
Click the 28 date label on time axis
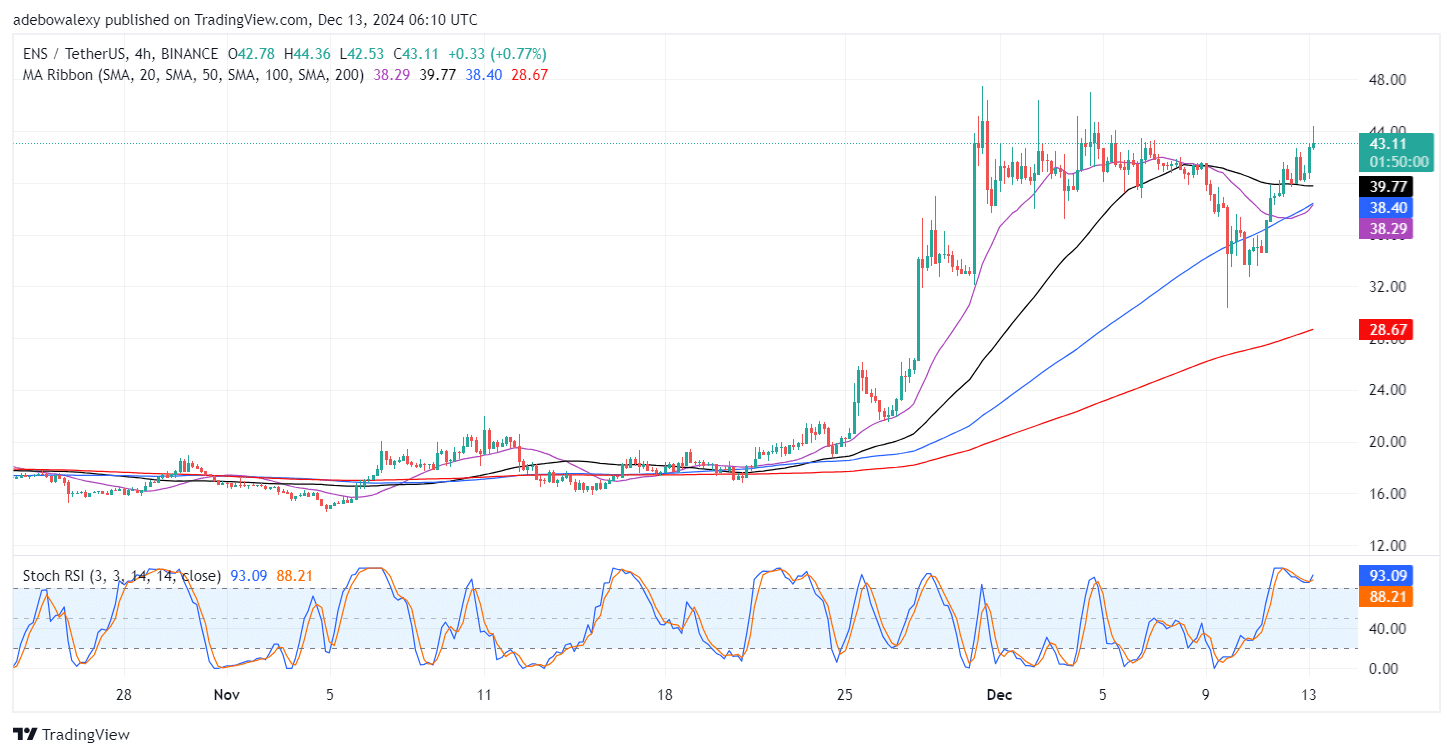tap(123, 694)
